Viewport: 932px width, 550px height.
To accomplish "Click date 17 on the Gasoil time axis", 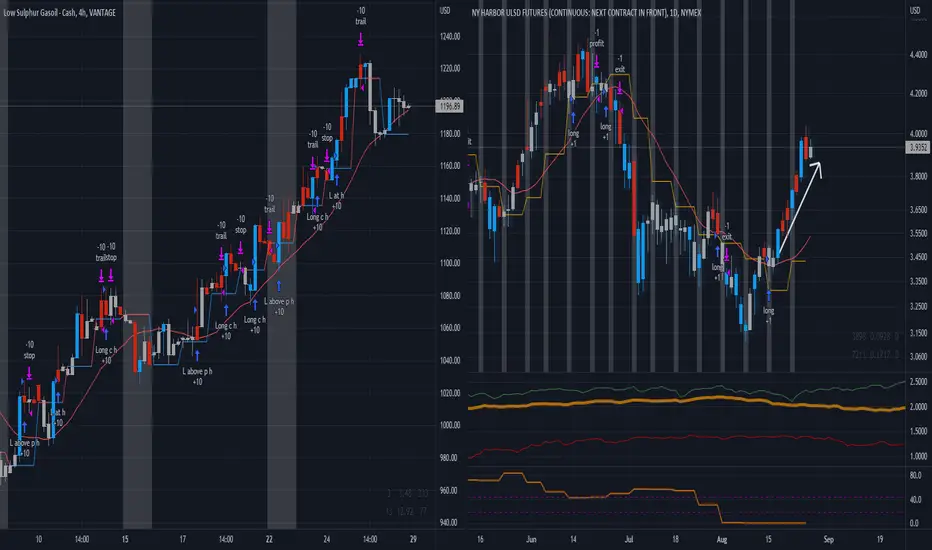I will click(182, 539).
